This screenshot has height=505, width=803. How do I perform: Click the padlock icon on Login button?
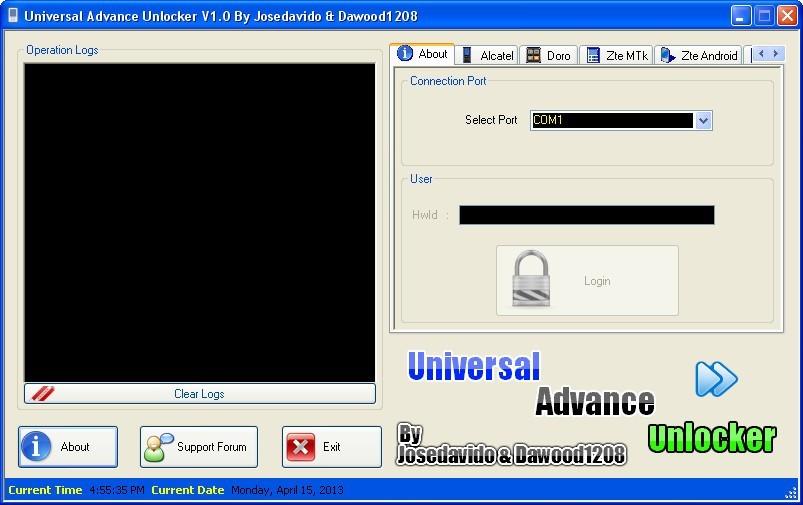[x=531, y=279]
